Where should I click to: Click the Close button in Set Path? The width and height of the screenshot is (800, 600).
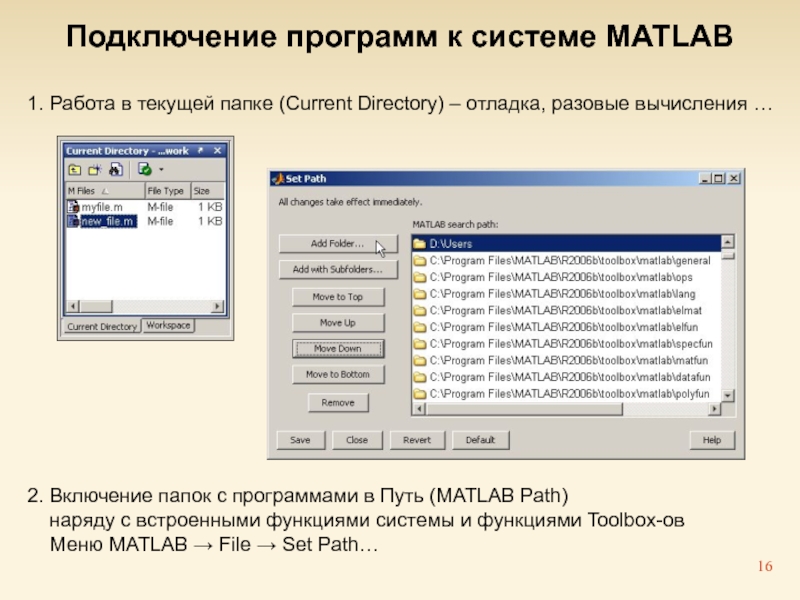(357, 440)
